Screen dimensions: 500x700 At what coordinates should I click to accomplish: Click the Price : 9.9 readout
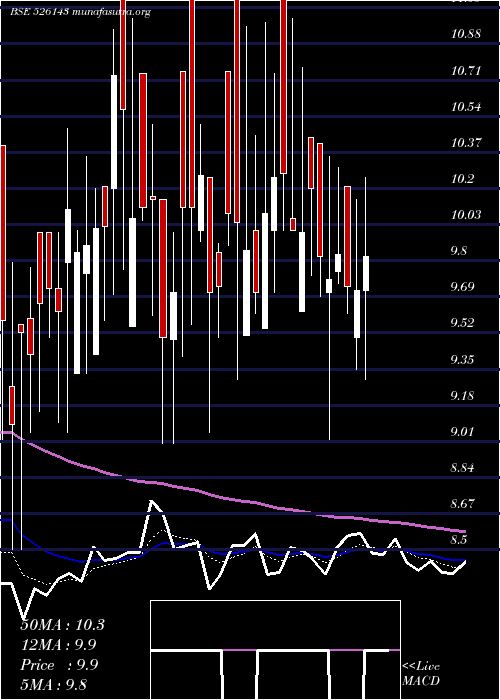point(59,665)
